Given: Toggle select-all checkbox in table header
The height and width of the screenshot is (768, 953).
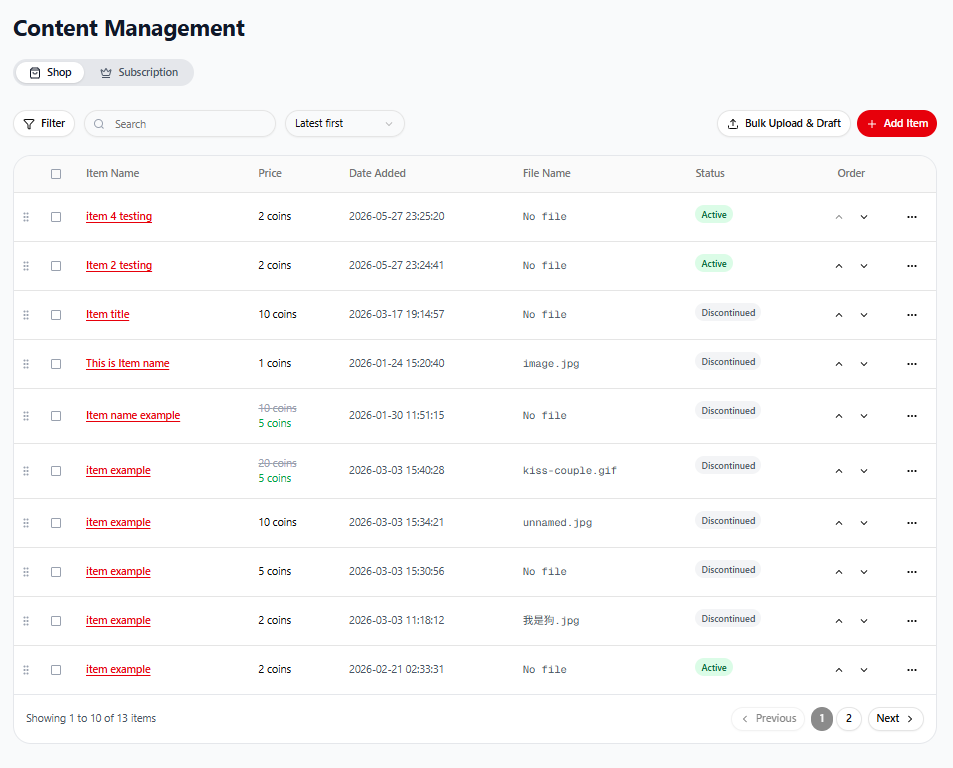Looking at the screenshot, I should (x=56, y=174).
